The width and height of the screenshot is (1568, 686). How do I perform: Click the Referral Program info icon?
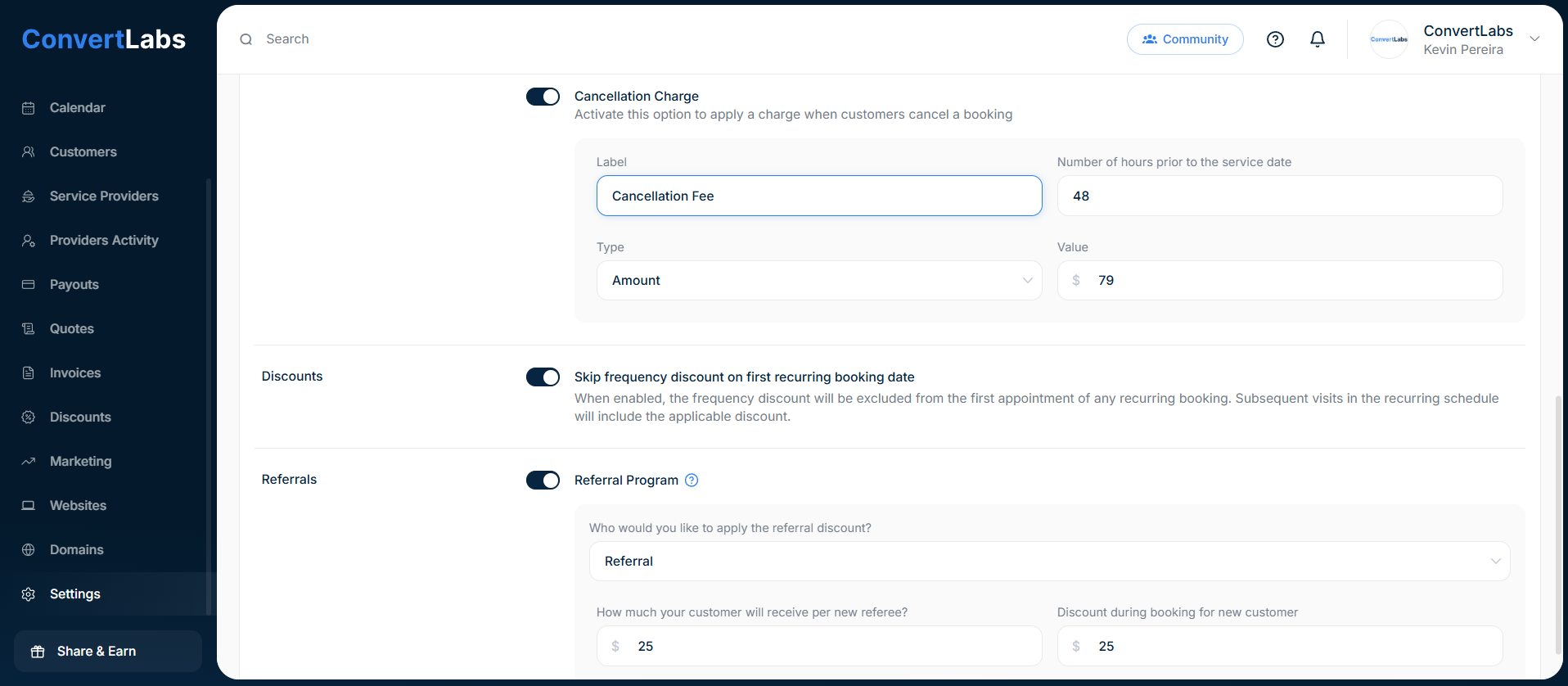(x=692, y=481)
